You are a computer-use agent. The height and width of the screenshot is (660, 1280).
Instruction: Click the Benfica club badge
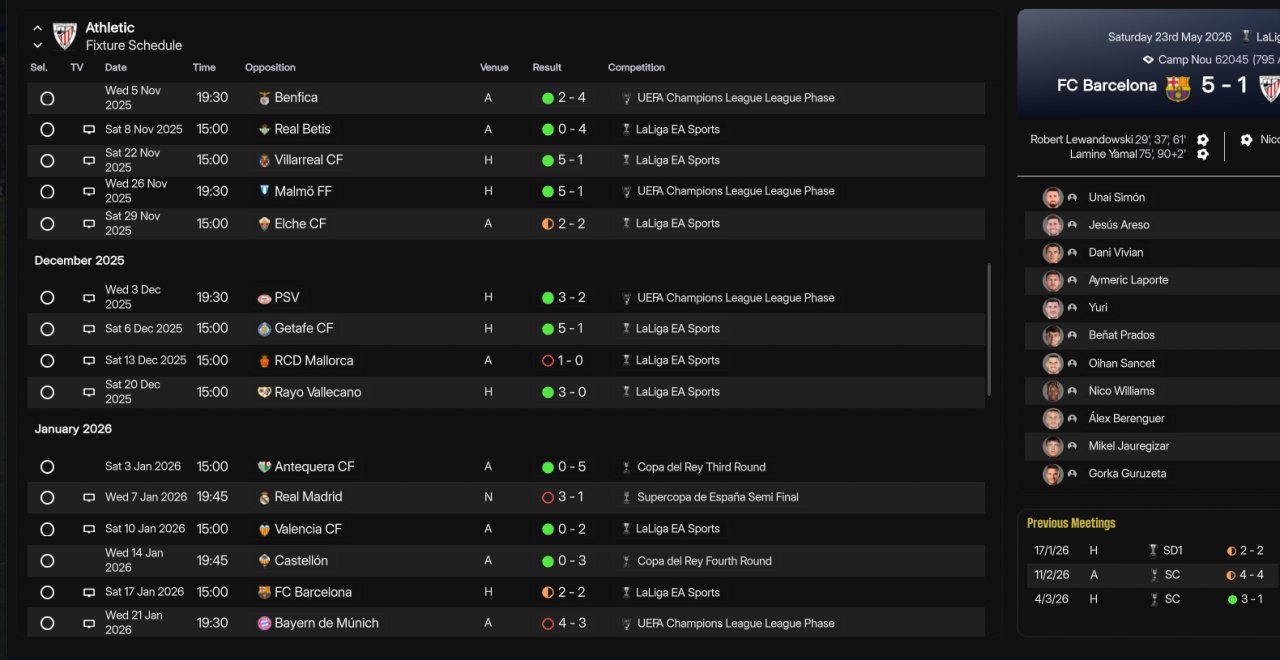tap(264, 98)
